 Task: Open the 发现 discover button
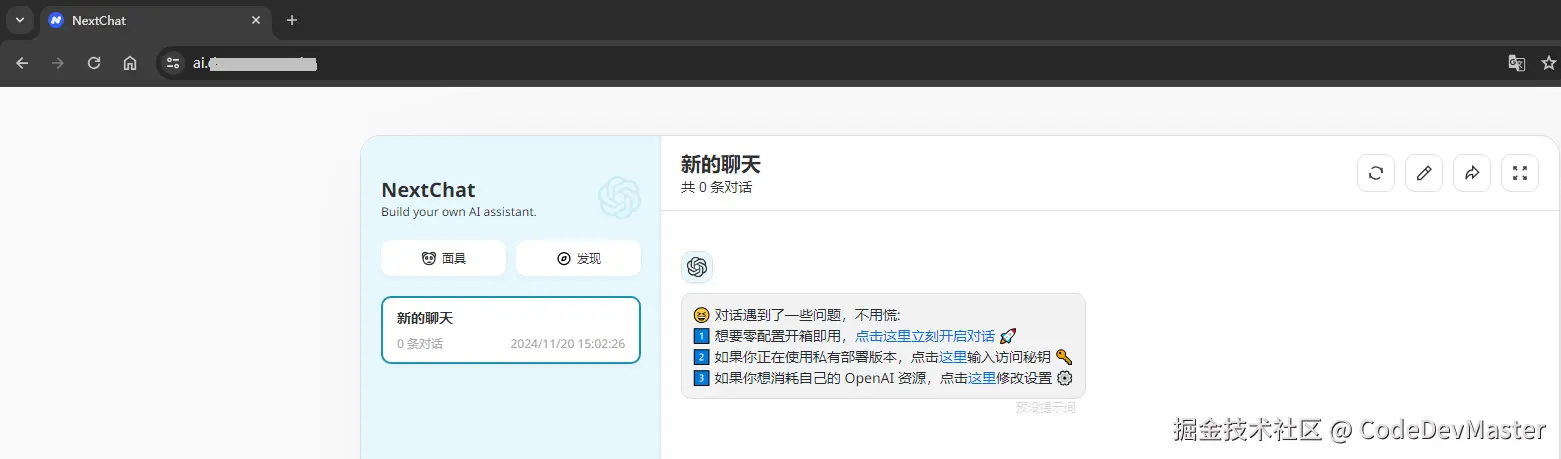[578, 258]
